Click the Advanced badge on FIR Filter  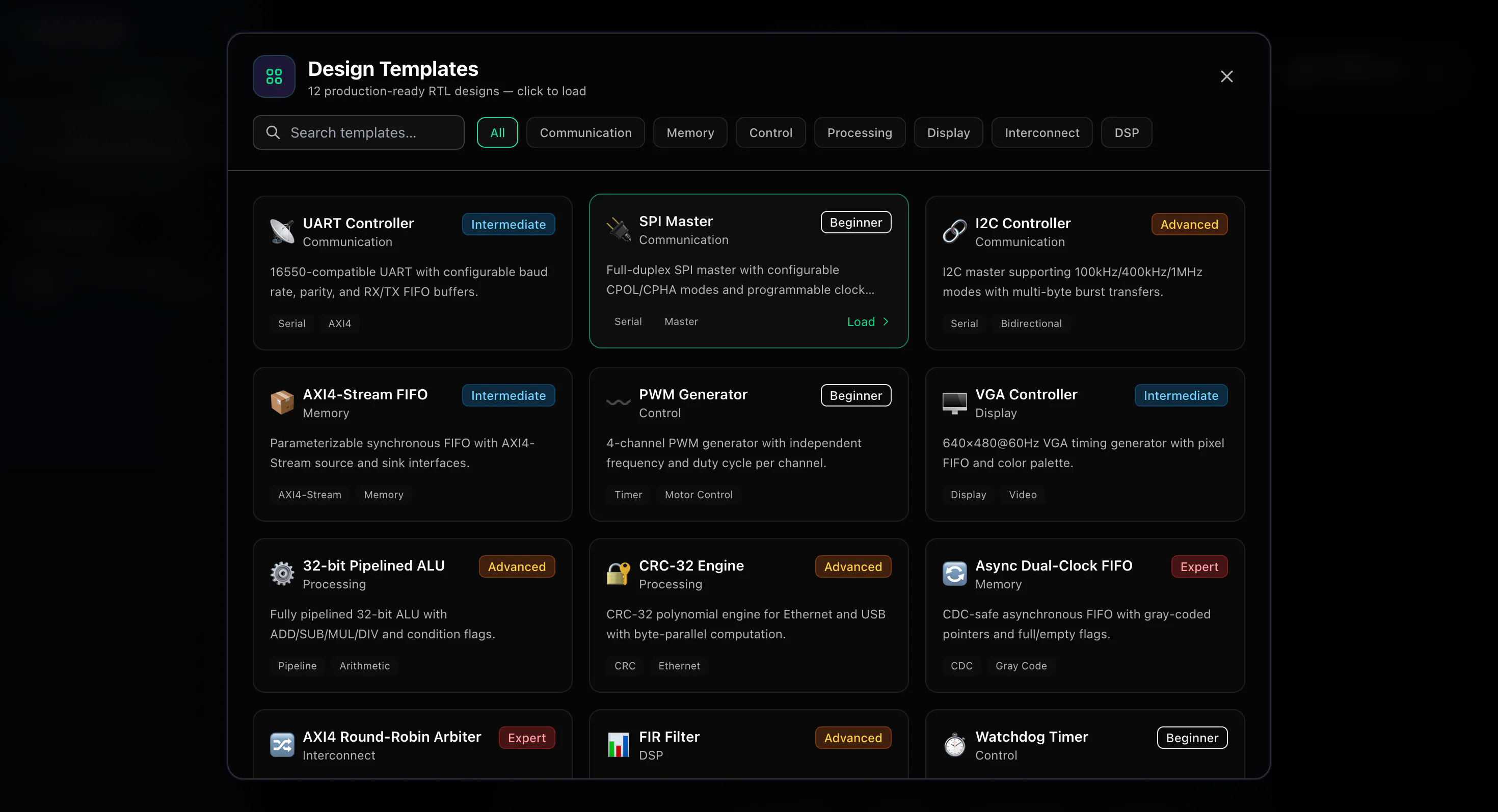[853, 738]
